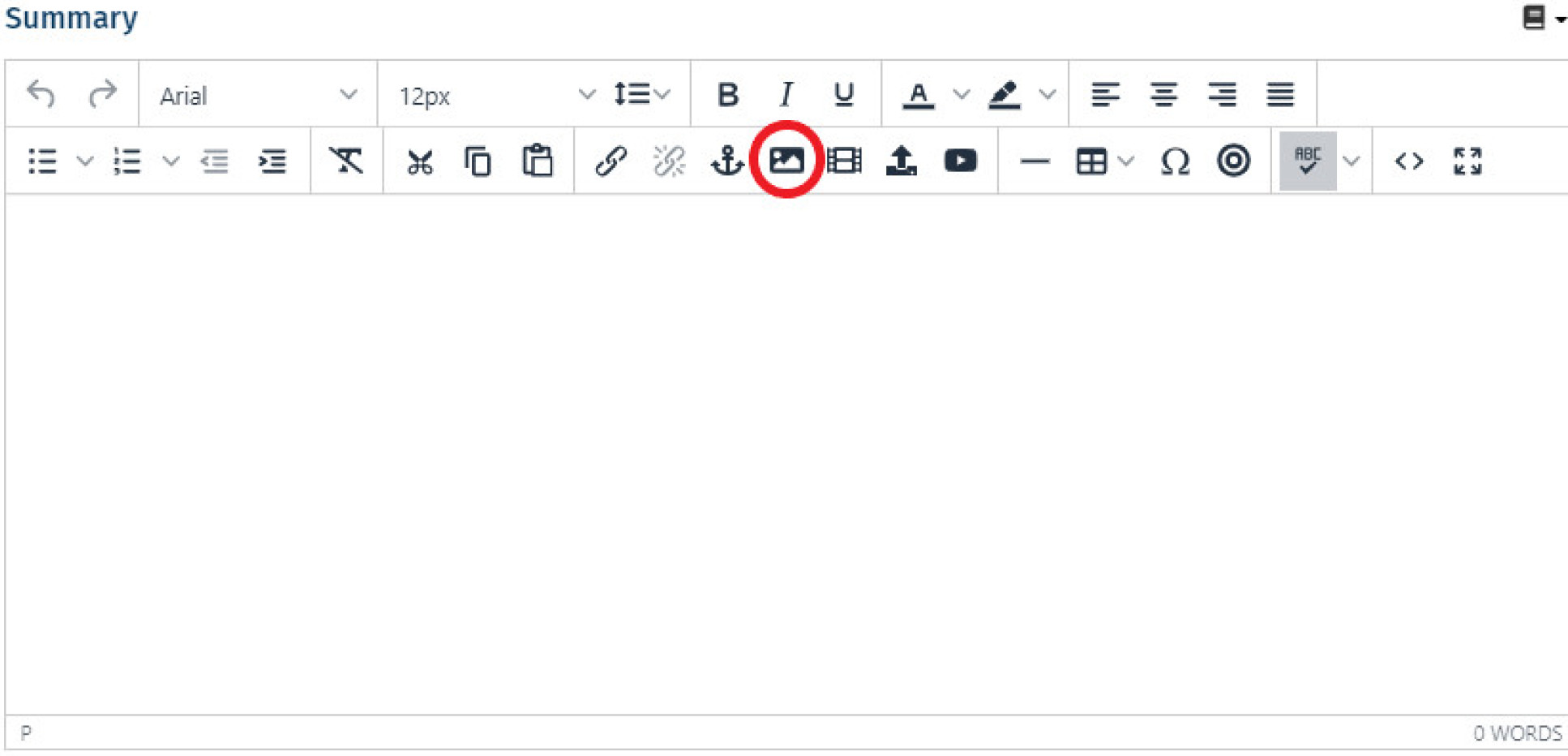Expand the spellcheck language options arrow
Screen dimensions: 1568x756
[1351, 161]
